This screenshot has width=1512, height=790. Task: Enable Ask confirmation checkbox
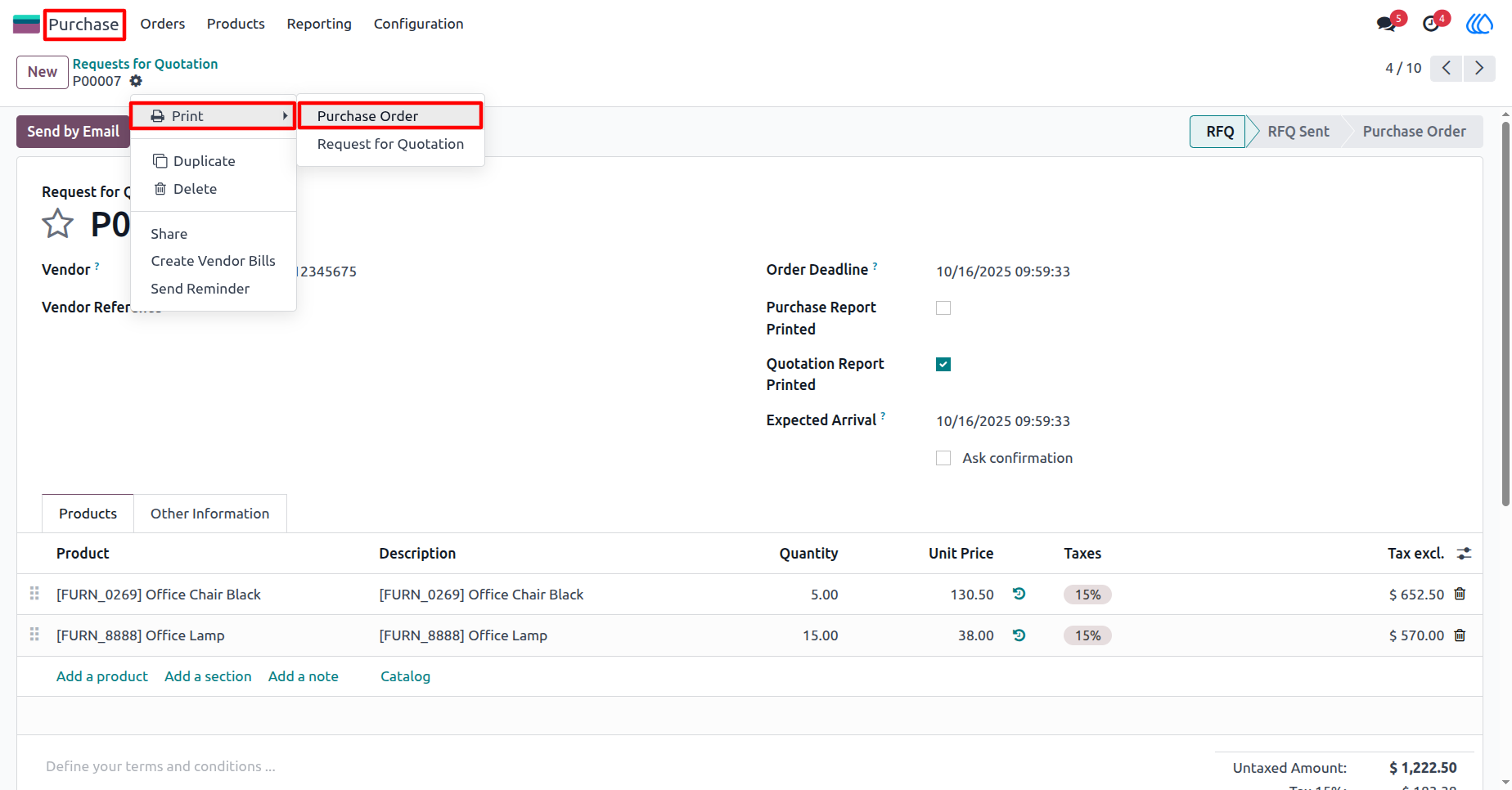click(x=943, y=458)
